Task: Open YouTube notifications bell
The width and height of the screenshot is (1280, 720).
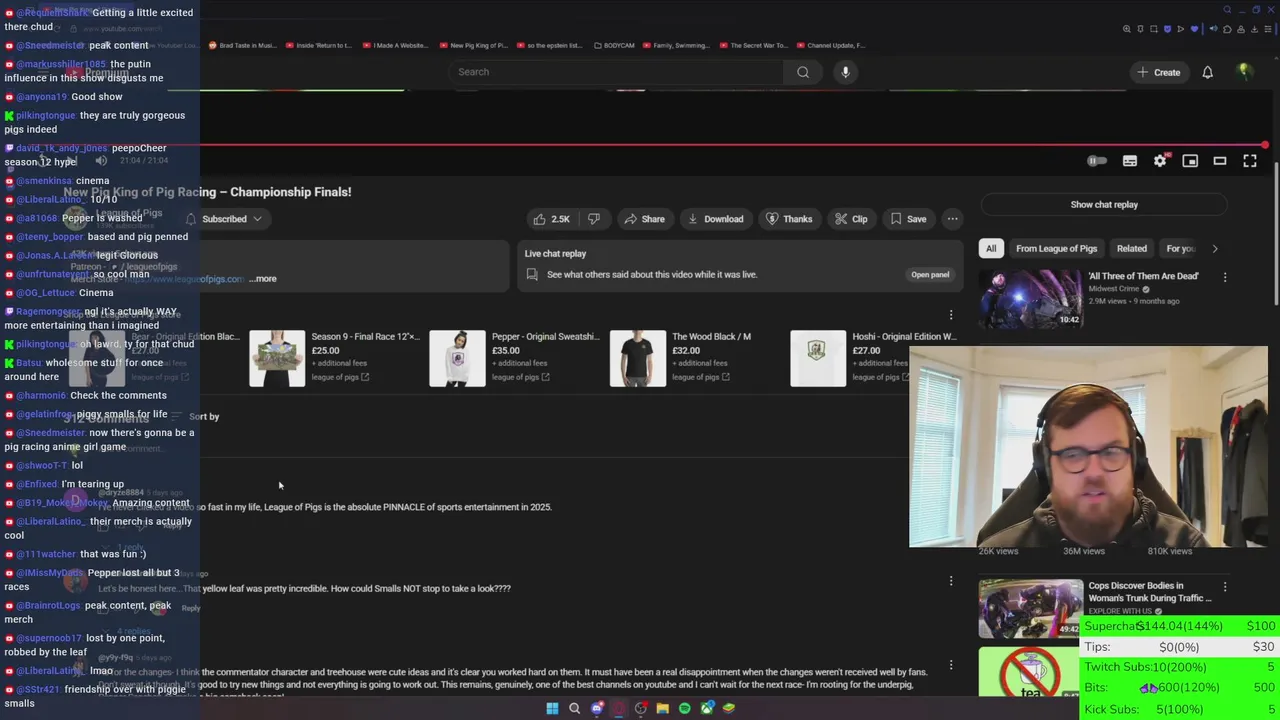Action: click(1207, 72)
